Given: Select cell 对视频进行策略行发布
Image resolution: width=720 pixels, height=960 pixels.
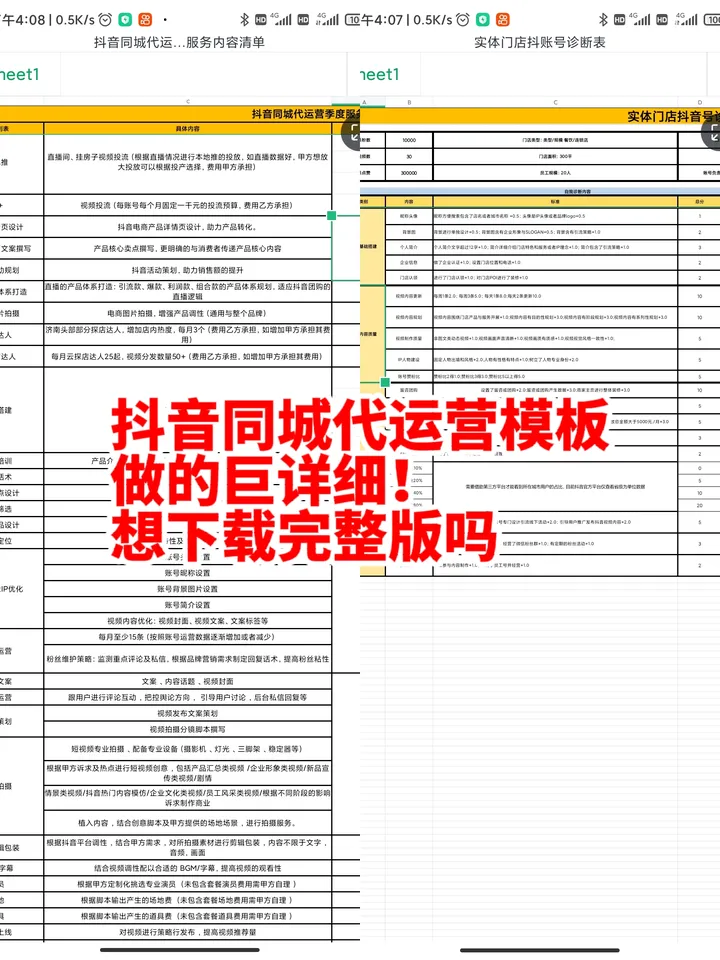Looking at the screenshot, I should (x=187, y=932).
